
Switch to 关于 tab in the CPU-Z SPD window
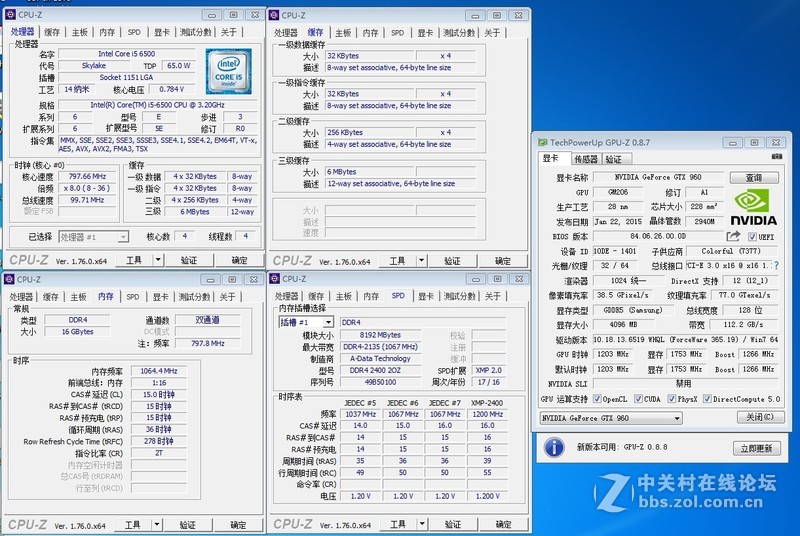[x=492, y=296]
